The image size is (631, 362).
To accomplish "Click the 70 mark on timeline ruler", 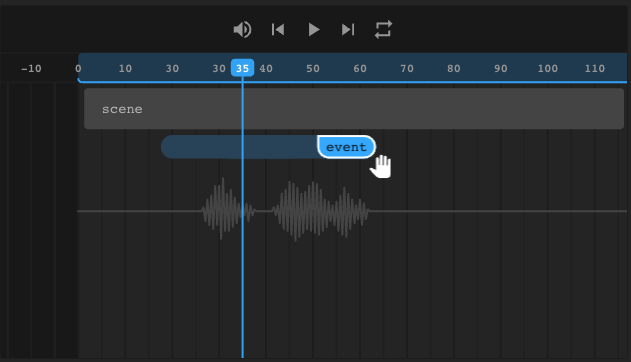I will point(407,68).
